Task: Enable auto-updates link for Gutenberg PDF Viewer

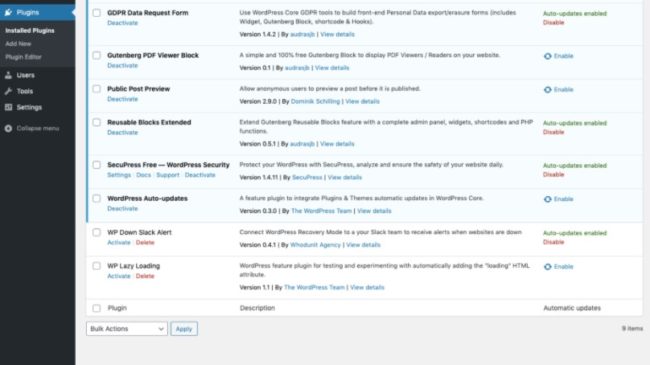Action: click(x=563, y=56)
